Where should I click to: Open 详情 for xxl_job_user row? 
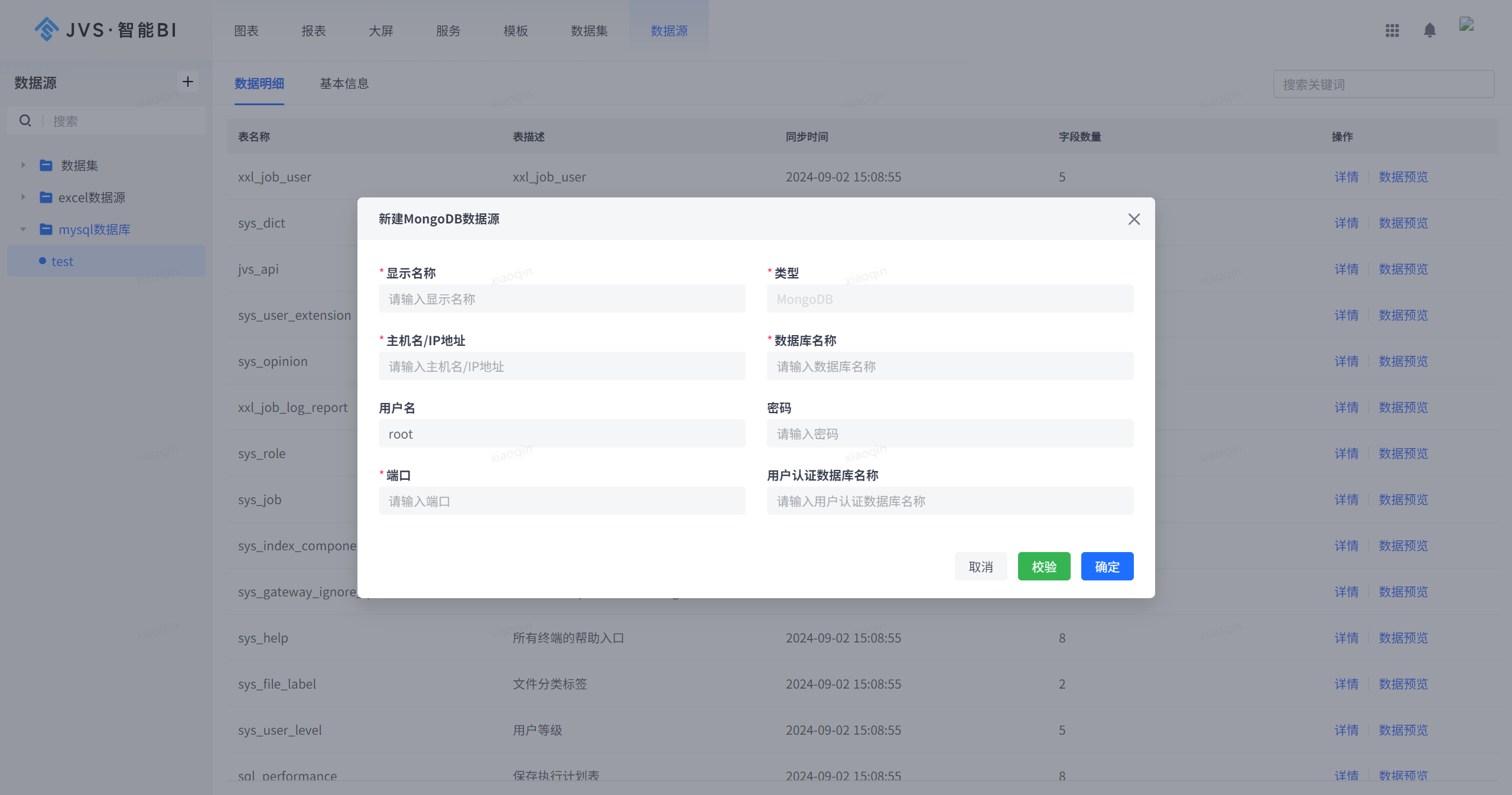[1346, 177]
